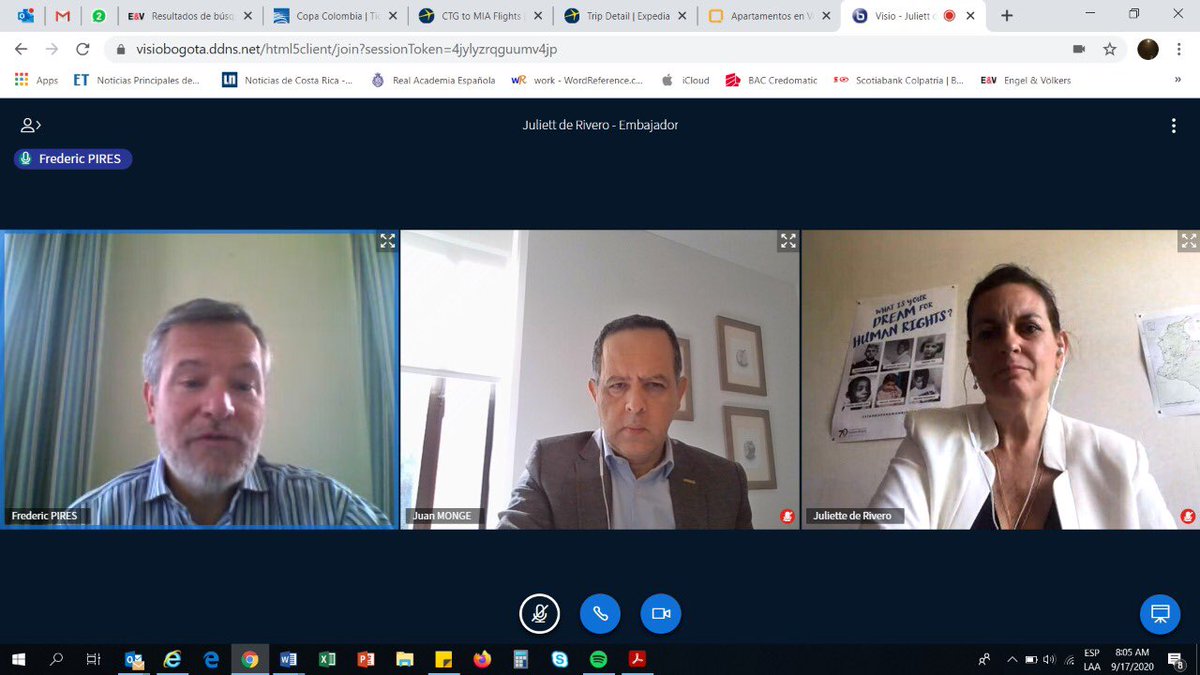This screenshot has height=675, width=1200.
Task: Open Real Academia Española bookmark
Action: pyautogui.click(x=432, y=80)
